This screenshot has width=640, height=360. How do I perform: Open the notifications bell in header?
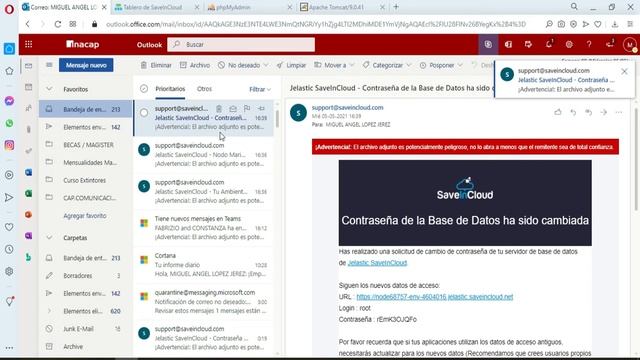[549, 44]
